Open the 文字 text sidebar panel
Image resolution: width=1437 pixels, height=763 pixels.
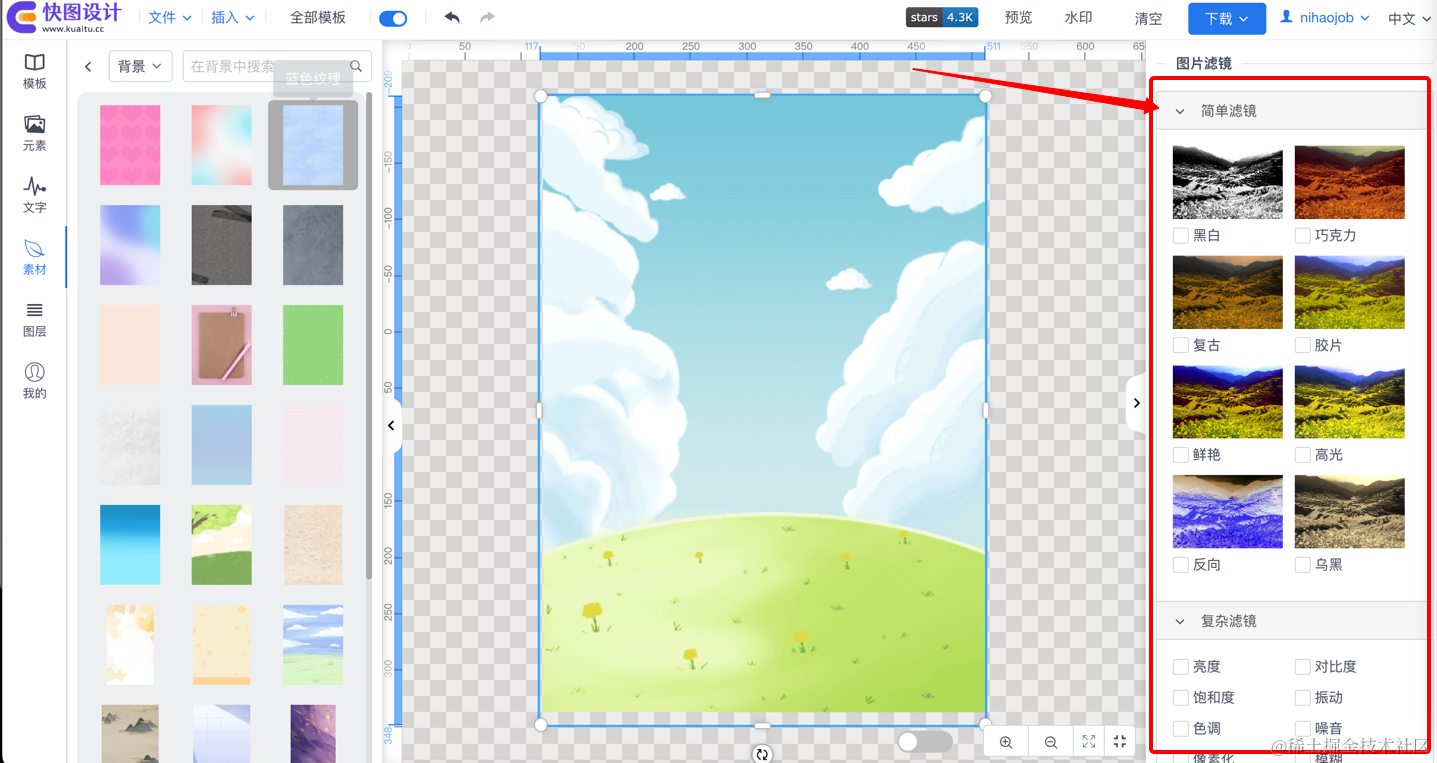[34, 195]
